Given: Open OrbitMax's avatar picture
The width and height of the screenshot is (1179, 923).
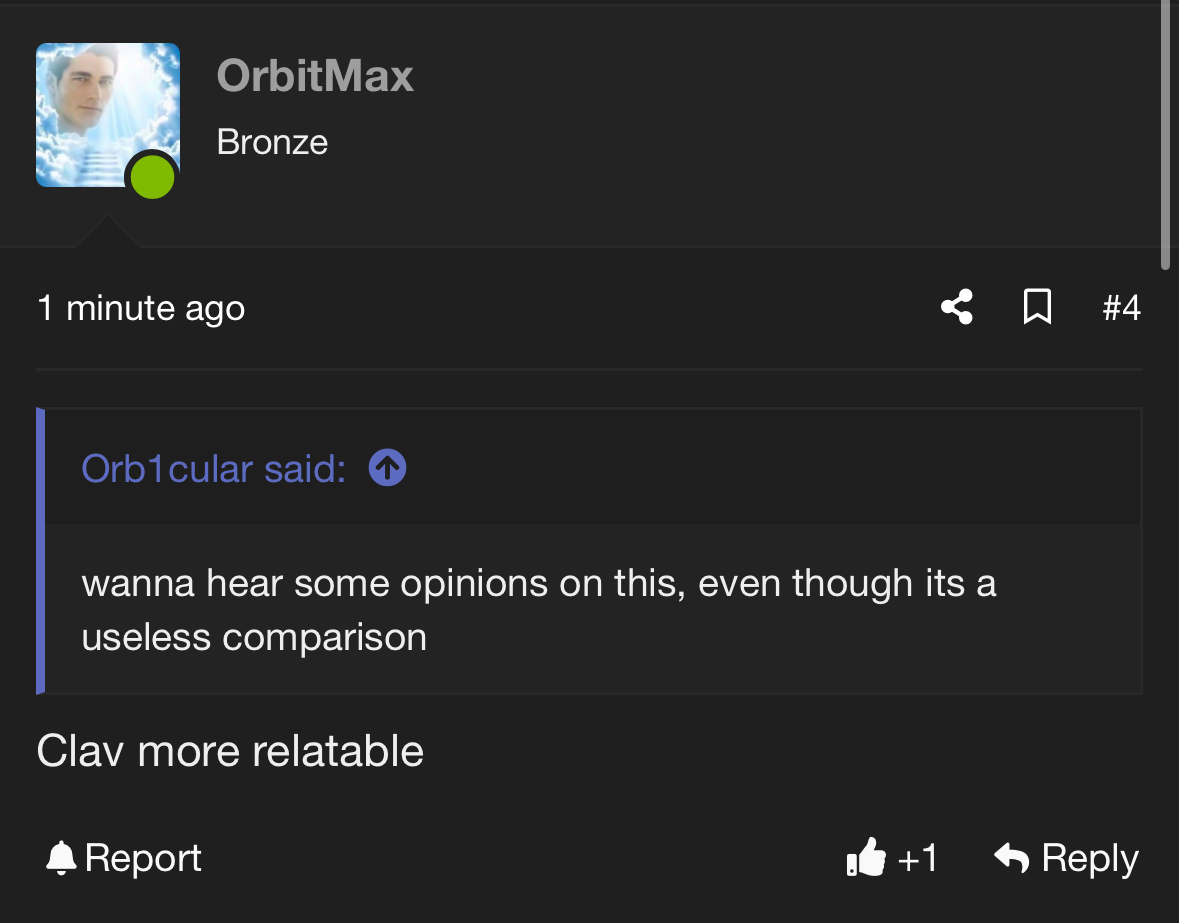Looking at the screenshot, I should pyautogui.click(x=108, y=115).
